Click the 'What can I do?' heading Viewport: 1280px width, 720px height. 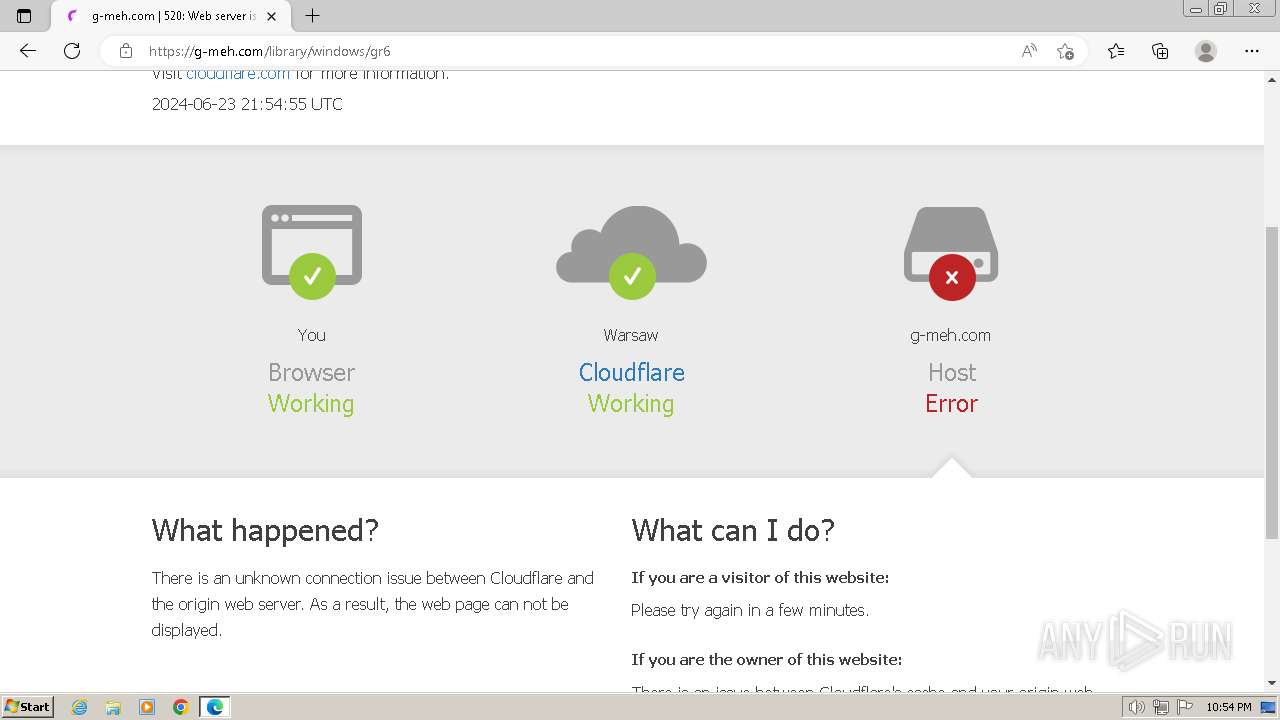click(733, 530)
